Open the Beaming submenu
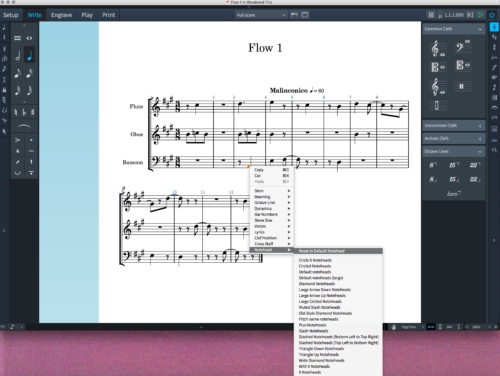Screen dimensions: 500x376 click(272, 197)
